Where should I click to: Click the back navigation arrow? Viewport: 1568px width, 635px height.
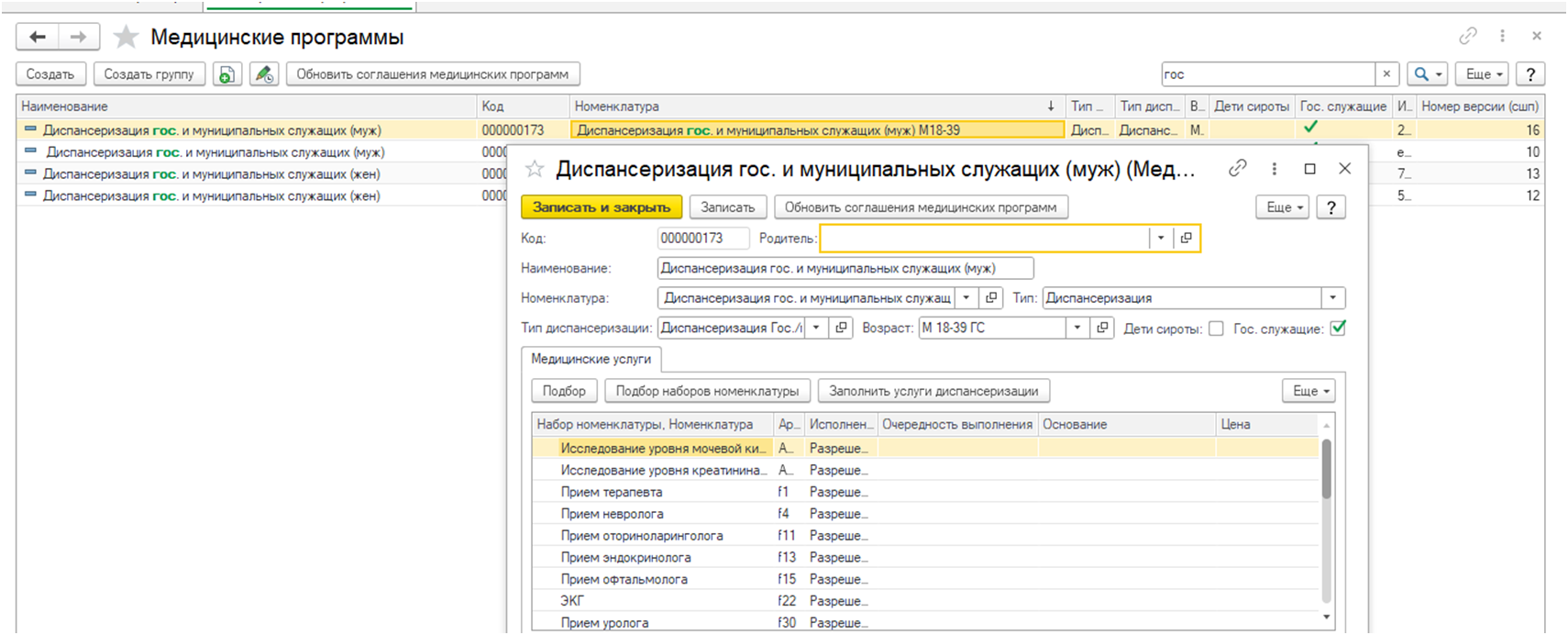point(38,37)
